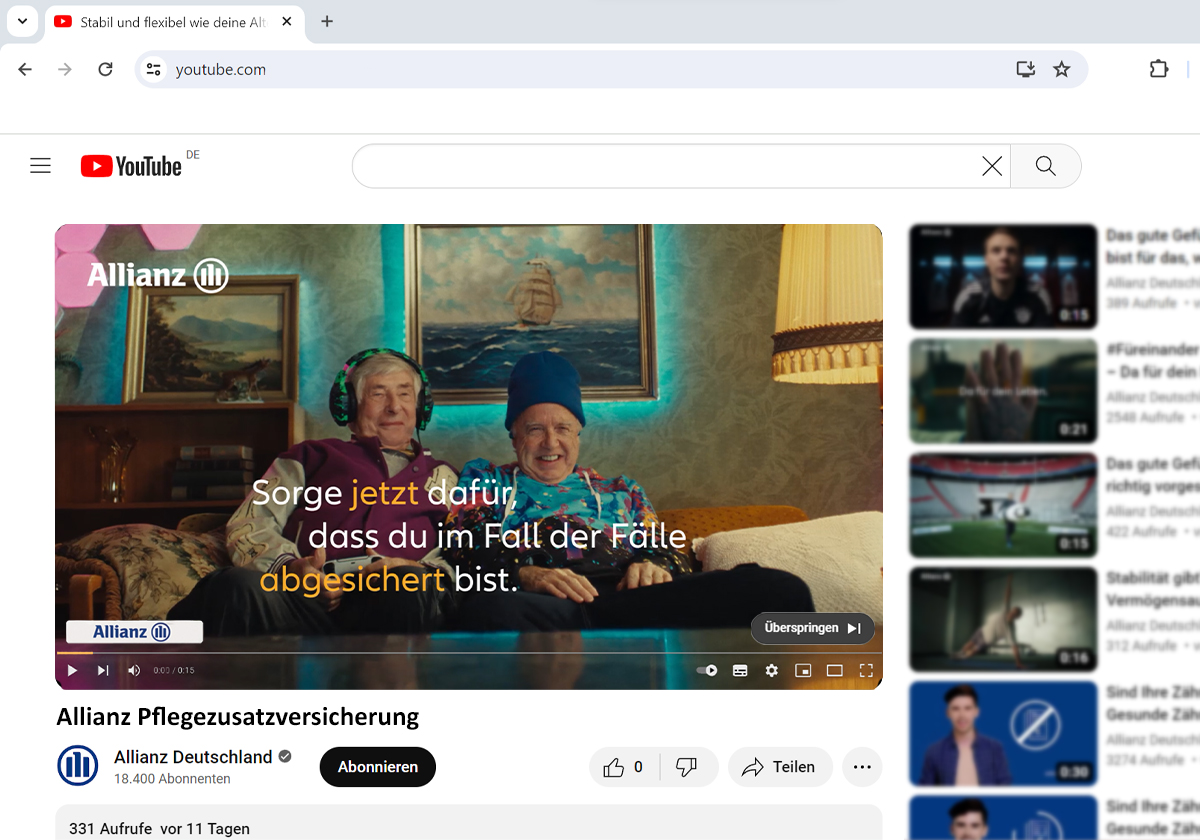Screen dimensions: 1200x840
Task: Submit search with magnifier button
Action: 1046,166
